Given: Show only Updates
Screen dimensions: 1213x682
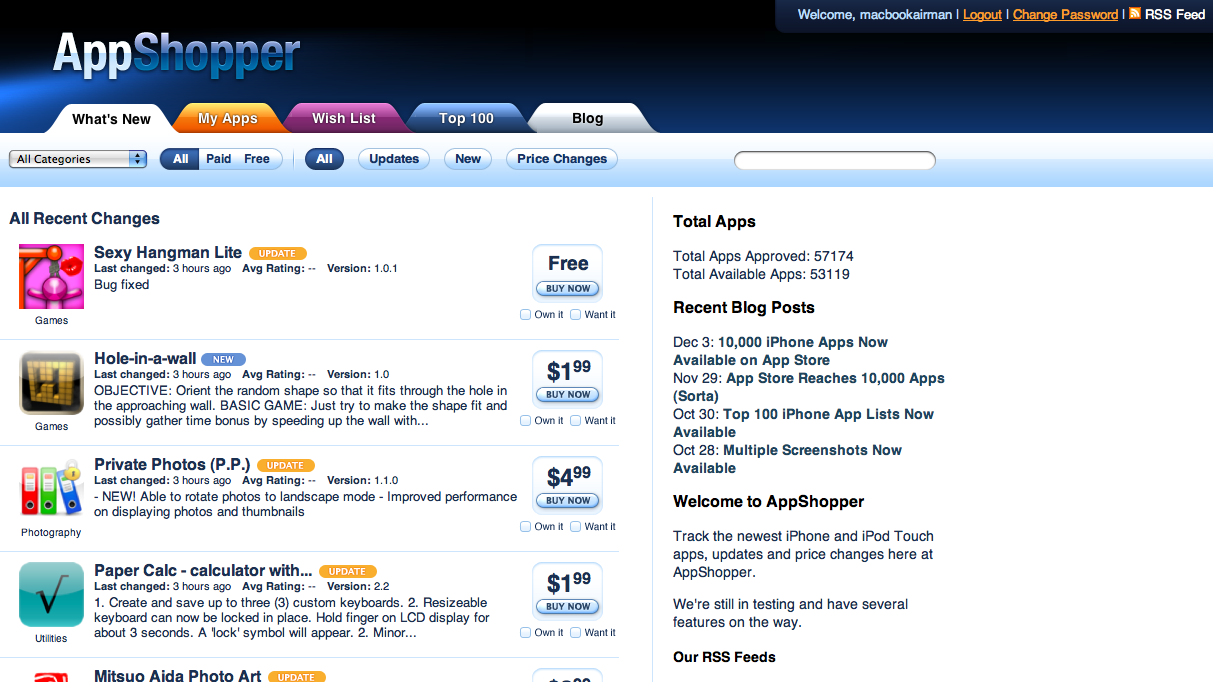Looking at the screenshot, I should [394, 159].
